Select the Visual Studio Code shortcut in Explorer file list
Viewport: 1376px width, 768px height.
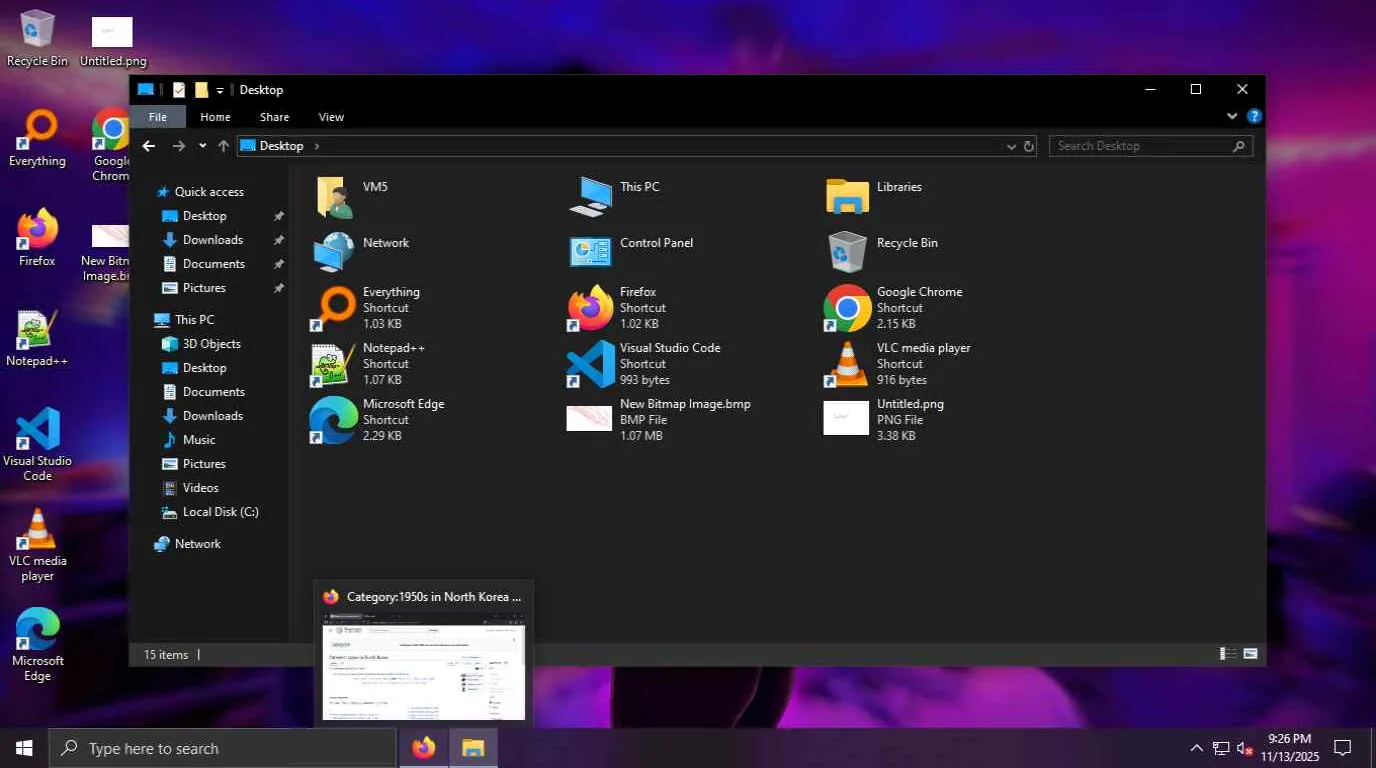coord(644,364)
